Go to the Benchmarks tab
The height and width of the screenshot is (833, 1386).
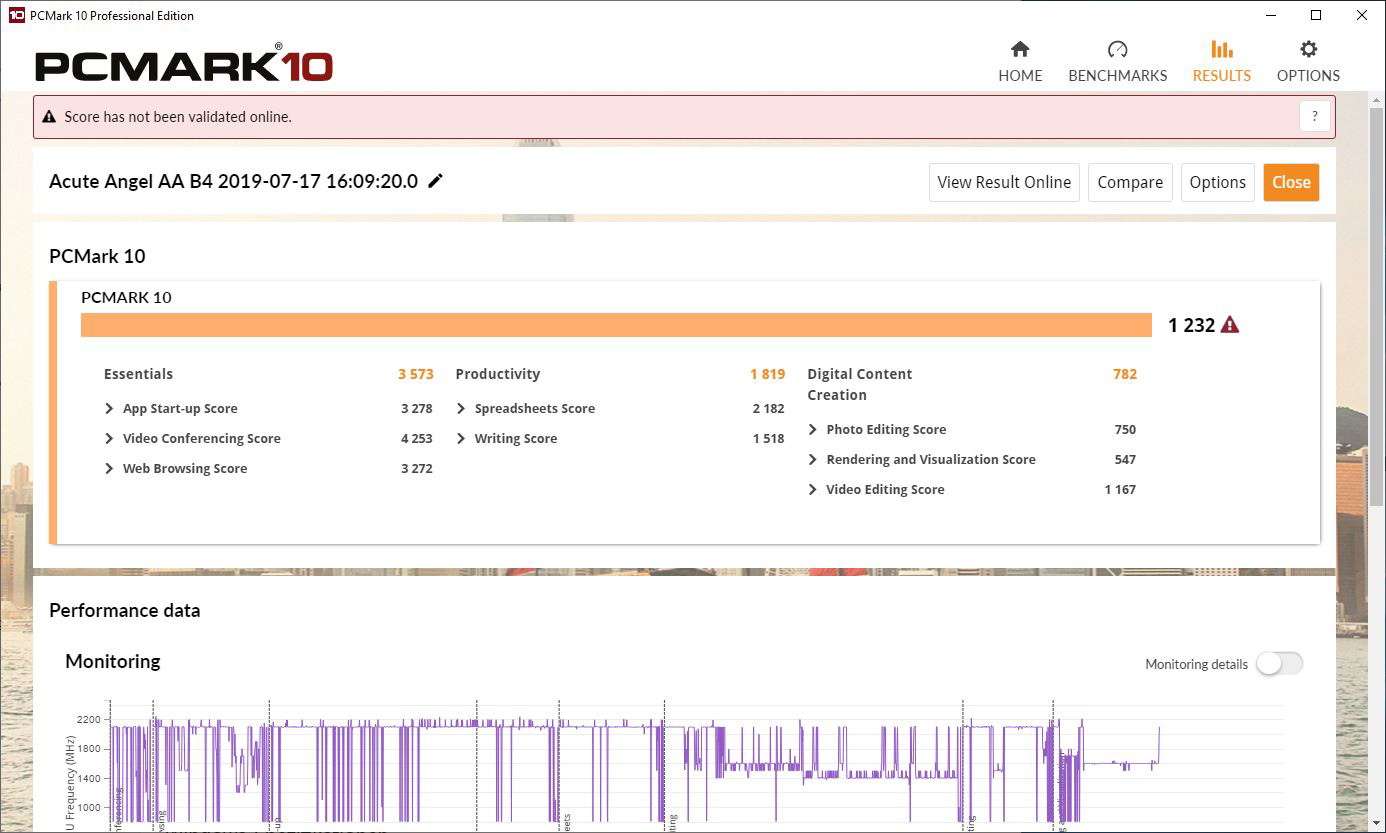1117,62
